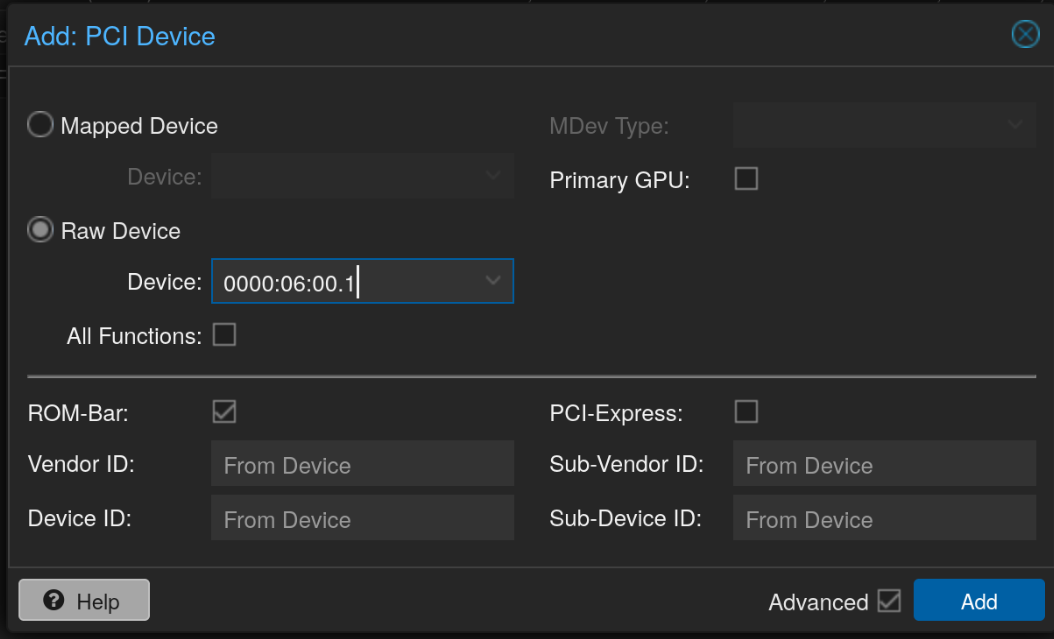
Task: Click the Vendor ID input field
Action: point(362,463)
